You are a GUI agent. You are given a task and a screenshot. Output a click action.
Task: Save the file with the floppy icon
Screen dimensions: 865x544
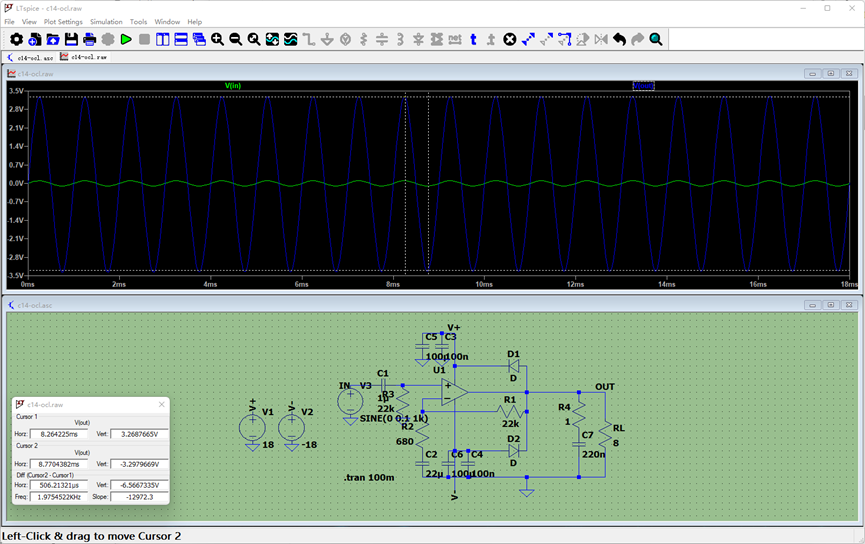point(71,39)
